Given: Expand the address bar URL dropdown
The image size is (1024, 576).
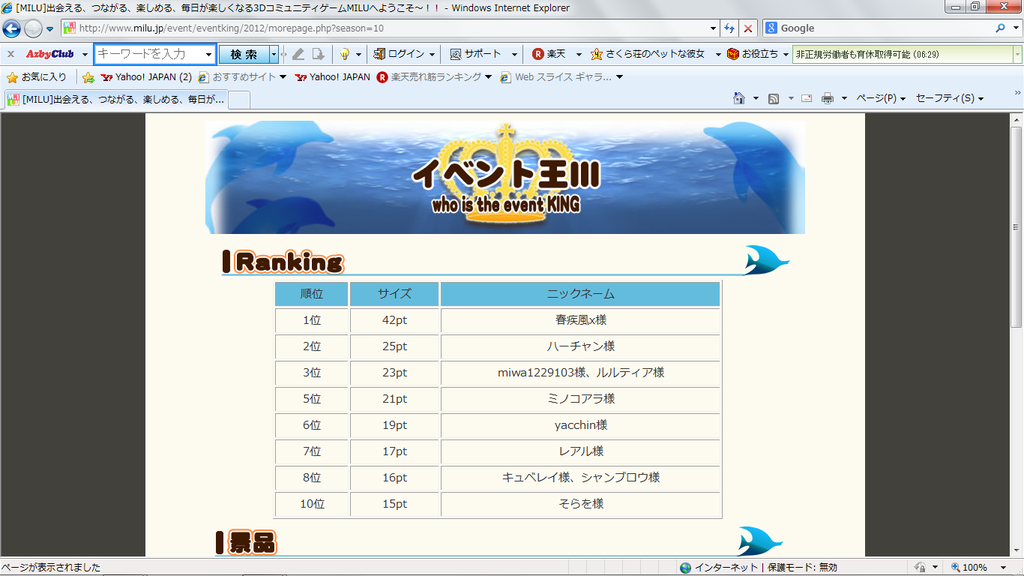Looking at the screenshot, I should tap(713, 29).
